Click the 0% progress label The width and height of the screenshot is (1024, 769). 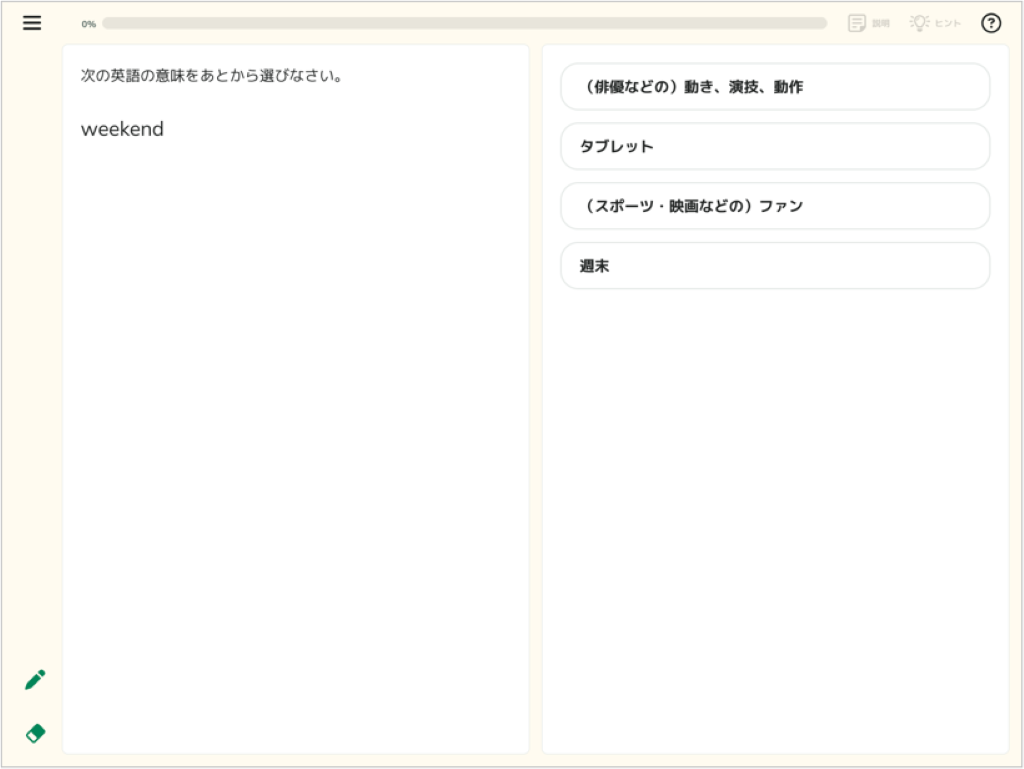[x=89, y=24]
